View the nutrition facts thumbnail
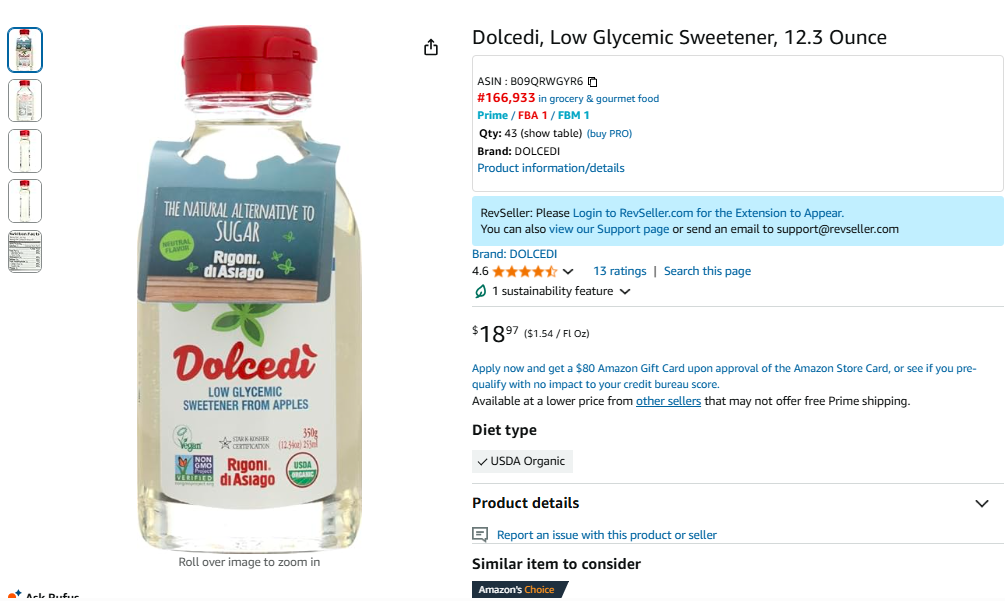Screen dimensions: 1005x601 (25, 252)
